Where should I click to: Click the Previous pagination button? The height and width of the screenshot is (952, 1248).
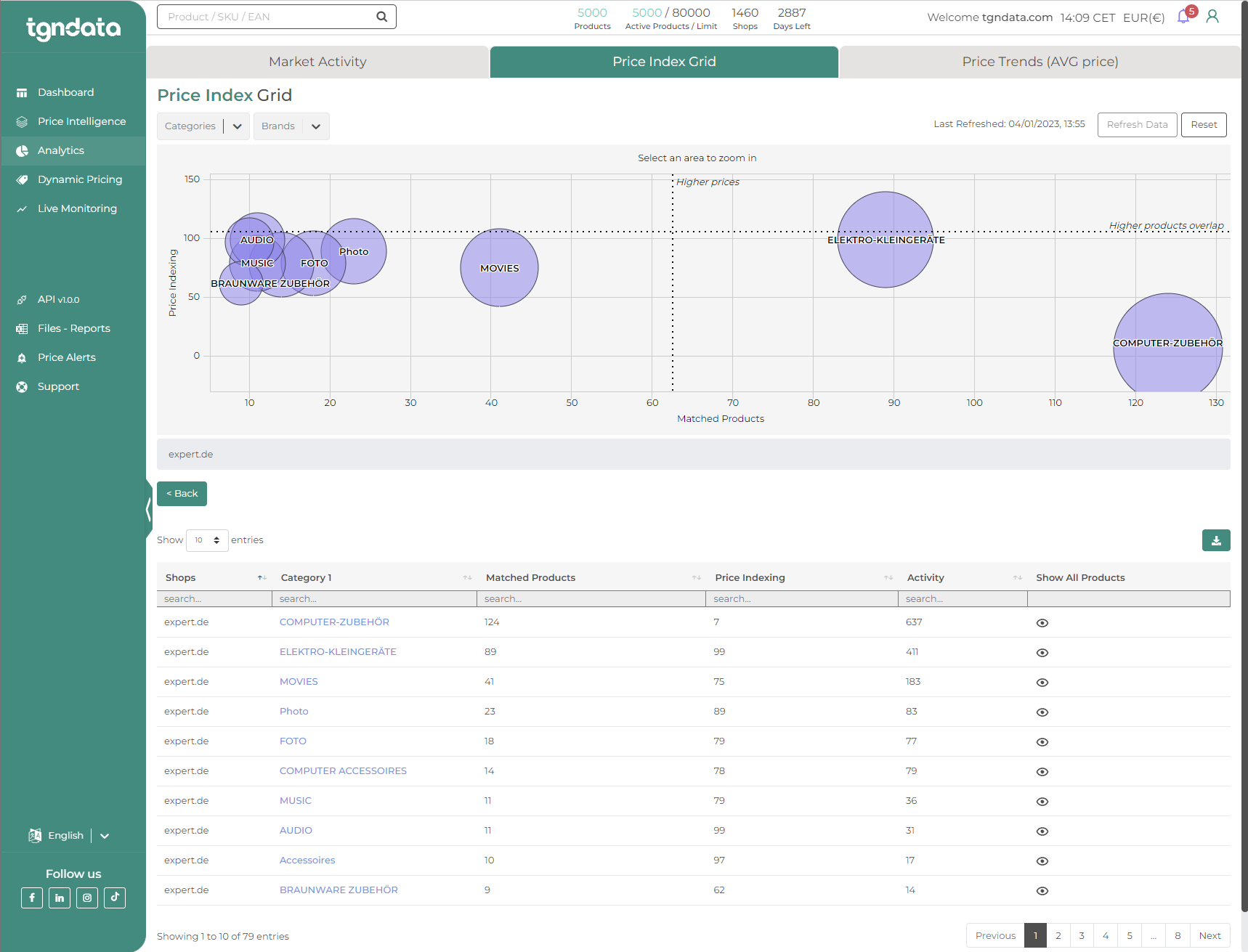coord(995,935)
